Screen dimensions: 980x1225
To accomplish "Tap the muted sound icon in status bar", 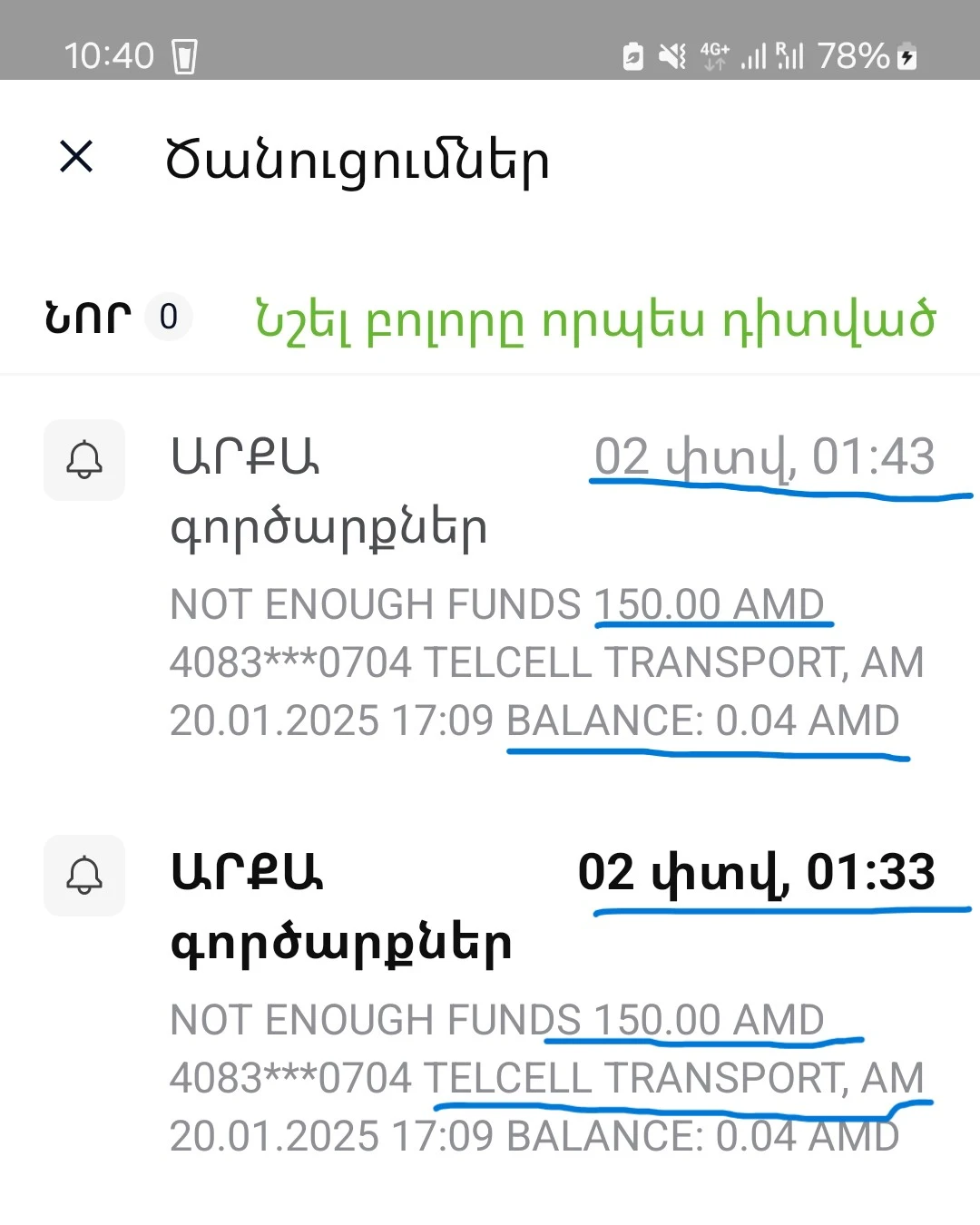I will pos(672,56).
